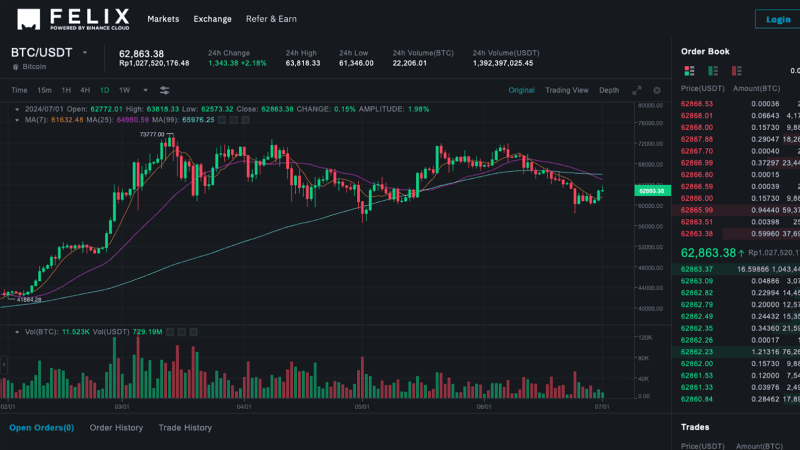
Task: Switch chart interval to 4H
Action: [85, 90]
